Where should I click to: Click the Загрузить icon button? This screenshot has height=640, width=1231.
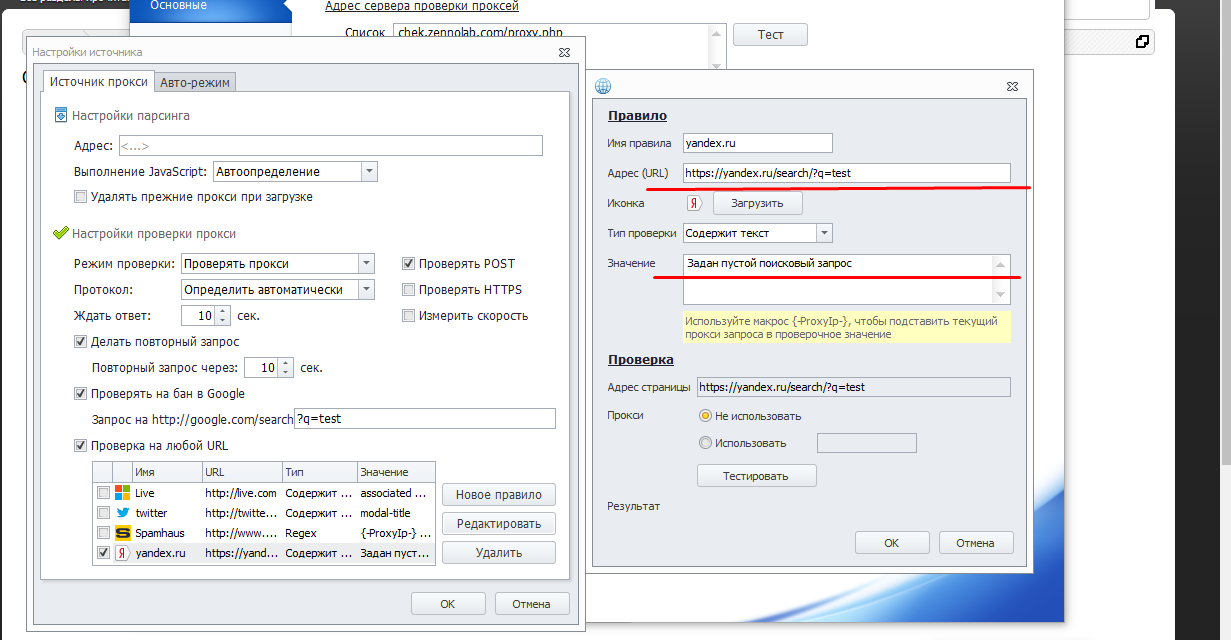click(x=757, y=203)
